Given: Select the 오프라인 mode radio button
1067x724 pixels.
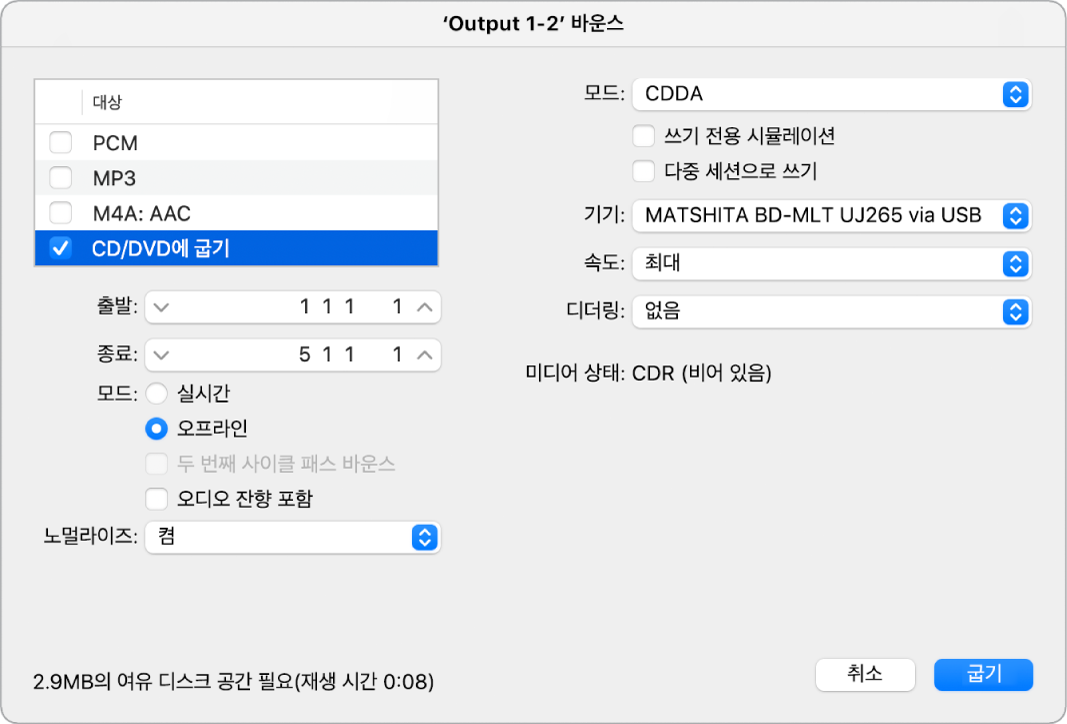Looking at the screenshot, I should tap(157, 428).
